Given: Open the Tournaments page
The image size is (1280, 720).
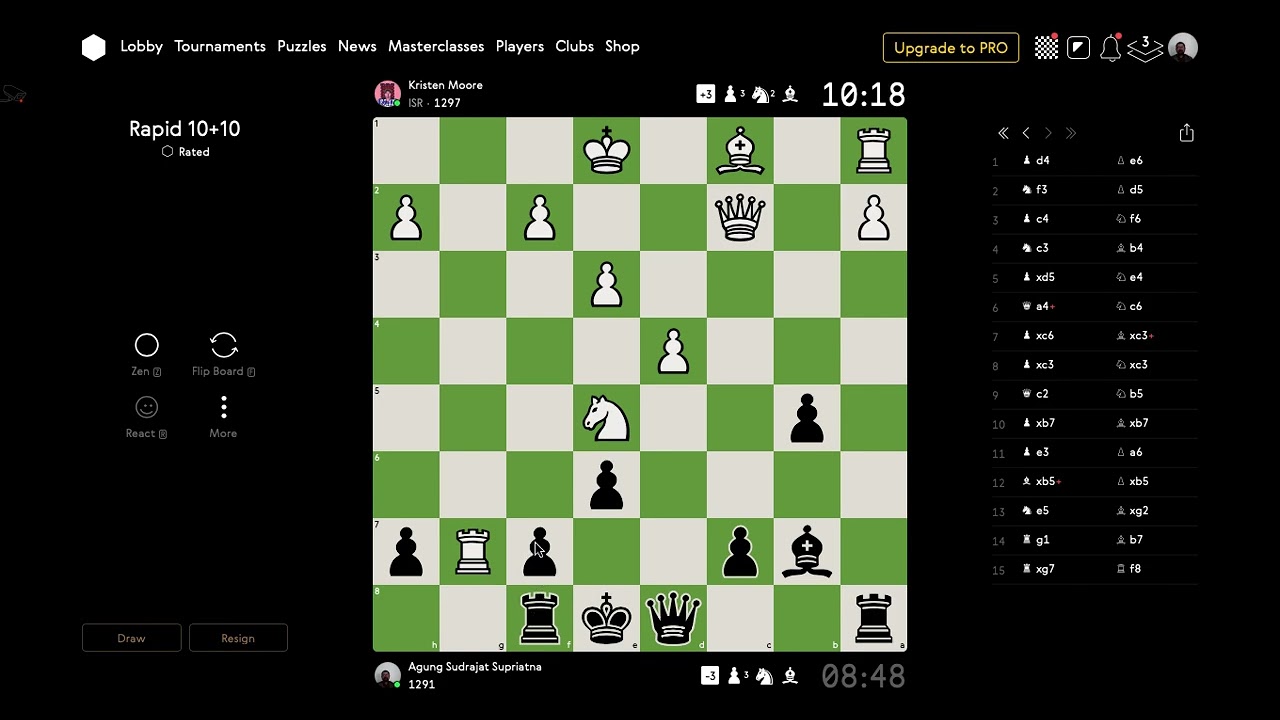Looking at the screenshot, I should point(220,47).
